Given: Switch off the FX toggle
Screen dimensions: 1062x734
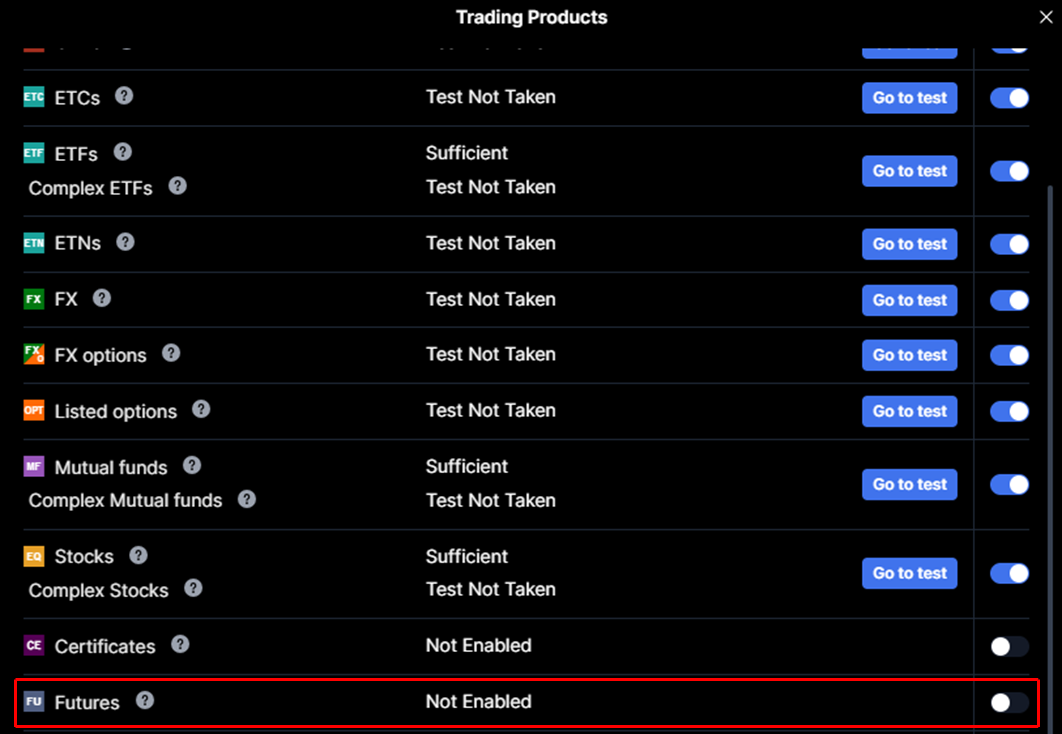Looking at the screenshot, I should (x=1009, y=299).
